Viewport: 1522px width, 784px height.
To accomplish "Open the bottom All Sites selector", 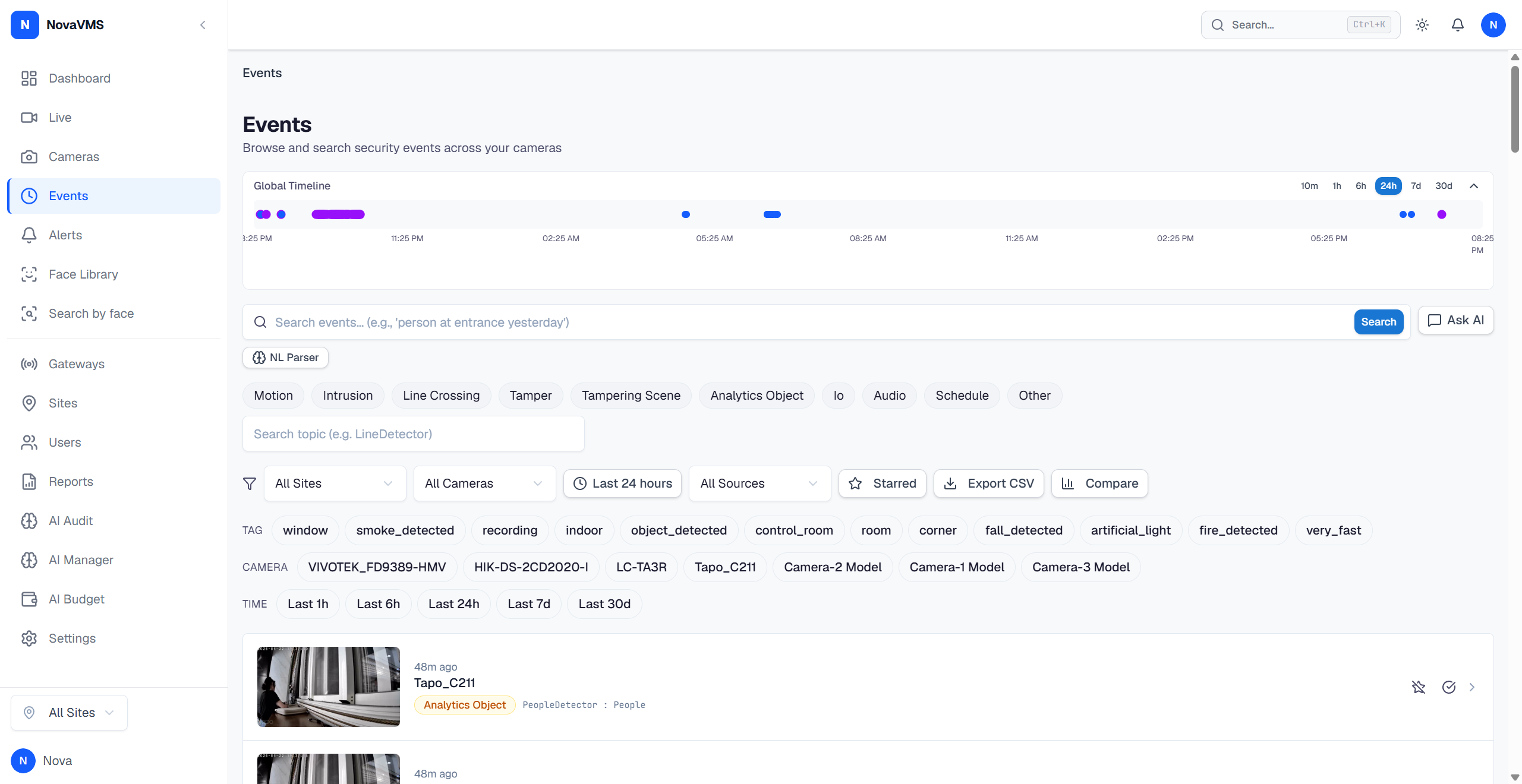I will click(x=69, y=713).
